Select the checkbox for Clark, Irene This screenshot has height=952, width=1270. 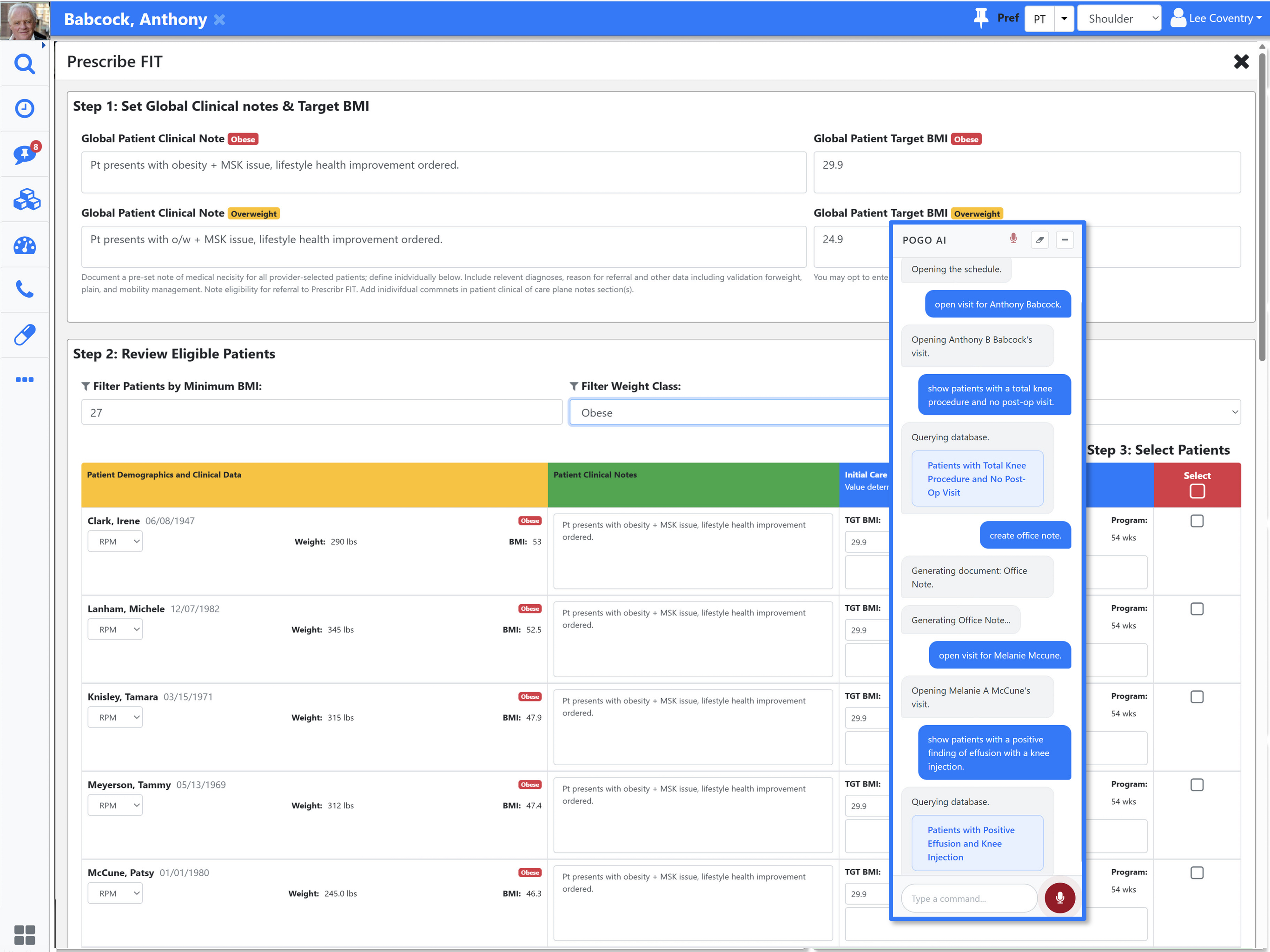(x=1197, y=521)
